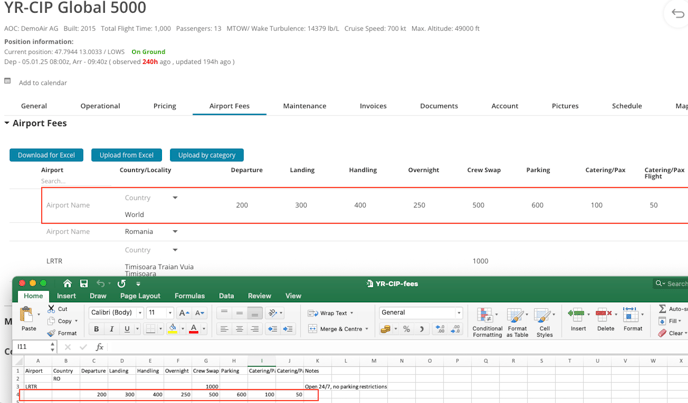
Task: Decrease cell indent
Action: coord(272,329)
